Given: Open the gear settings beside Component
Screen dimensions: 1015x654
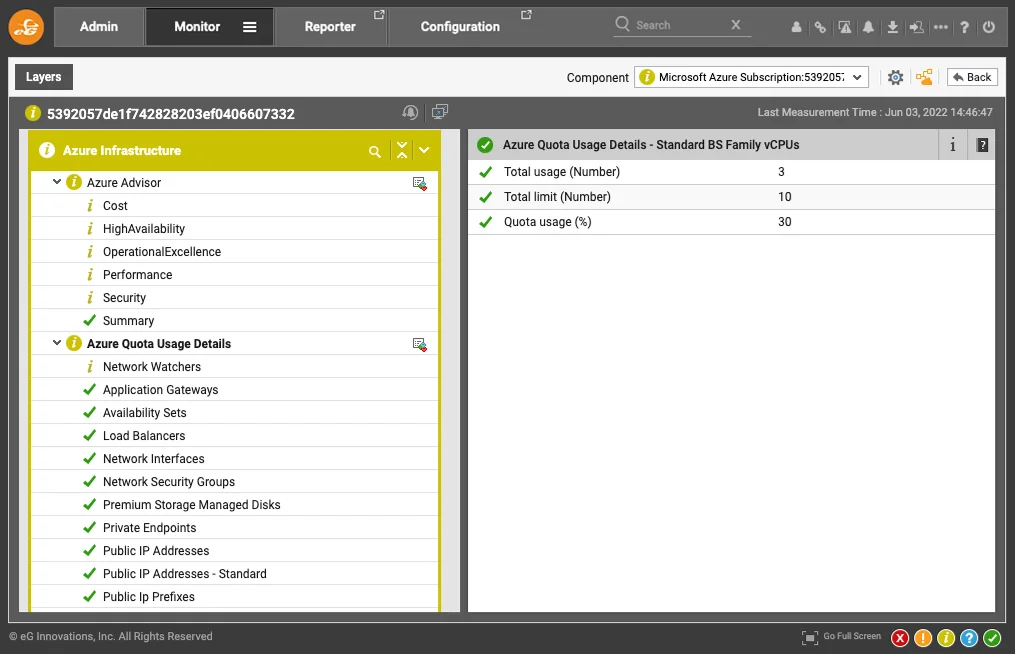Looking at the screenshot, I should point(895,78).
